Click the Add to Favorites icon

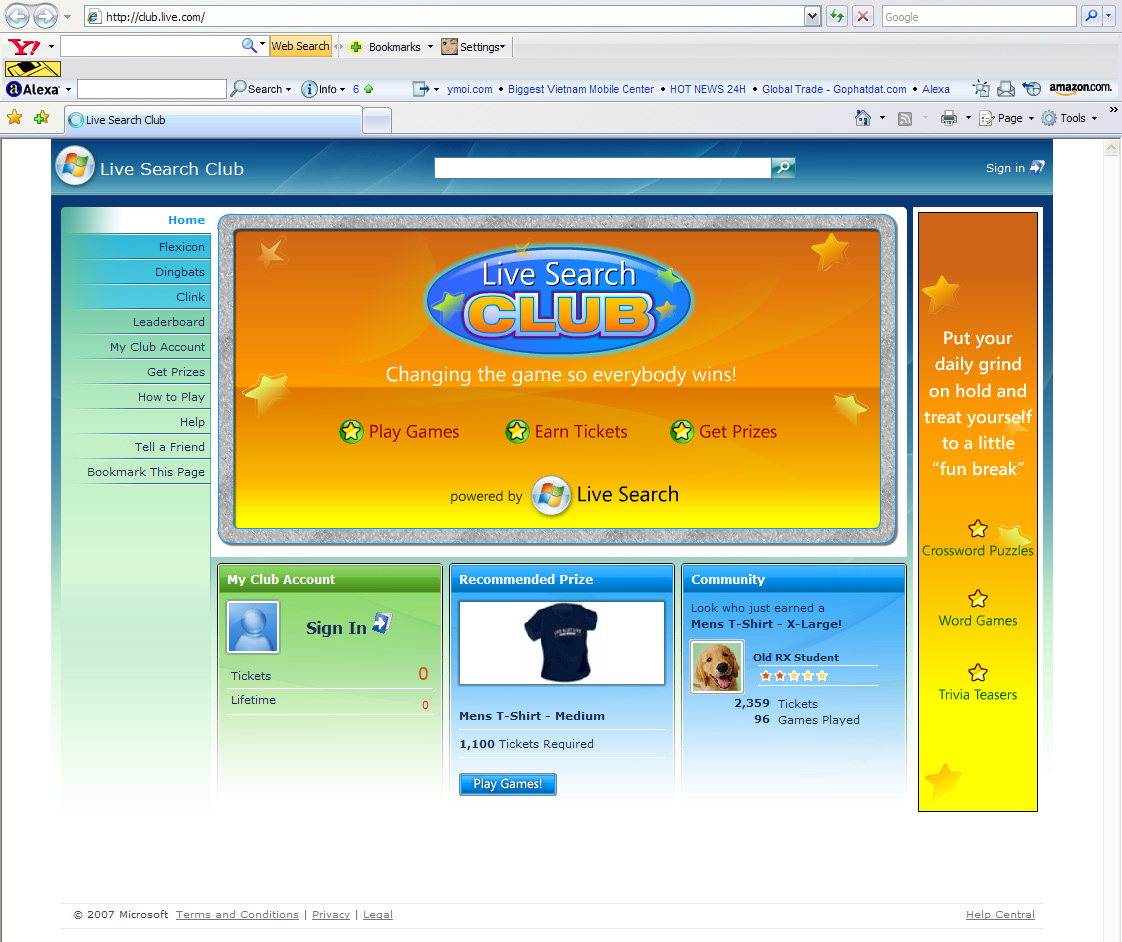[42, 117]
